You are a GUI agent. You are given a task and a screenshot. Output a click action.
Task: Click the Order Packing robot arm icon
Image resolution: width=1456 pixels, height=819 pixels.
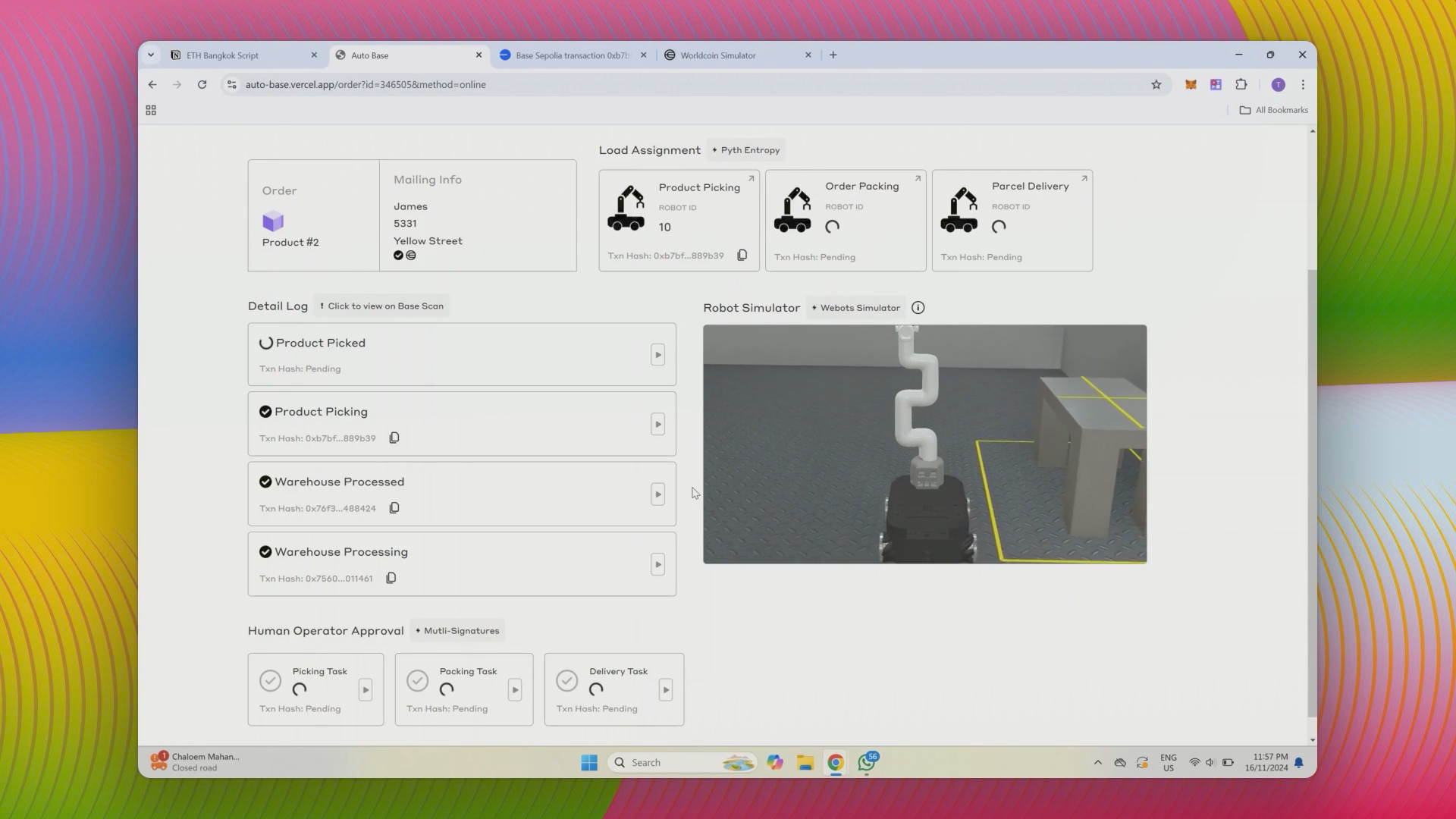792,209
